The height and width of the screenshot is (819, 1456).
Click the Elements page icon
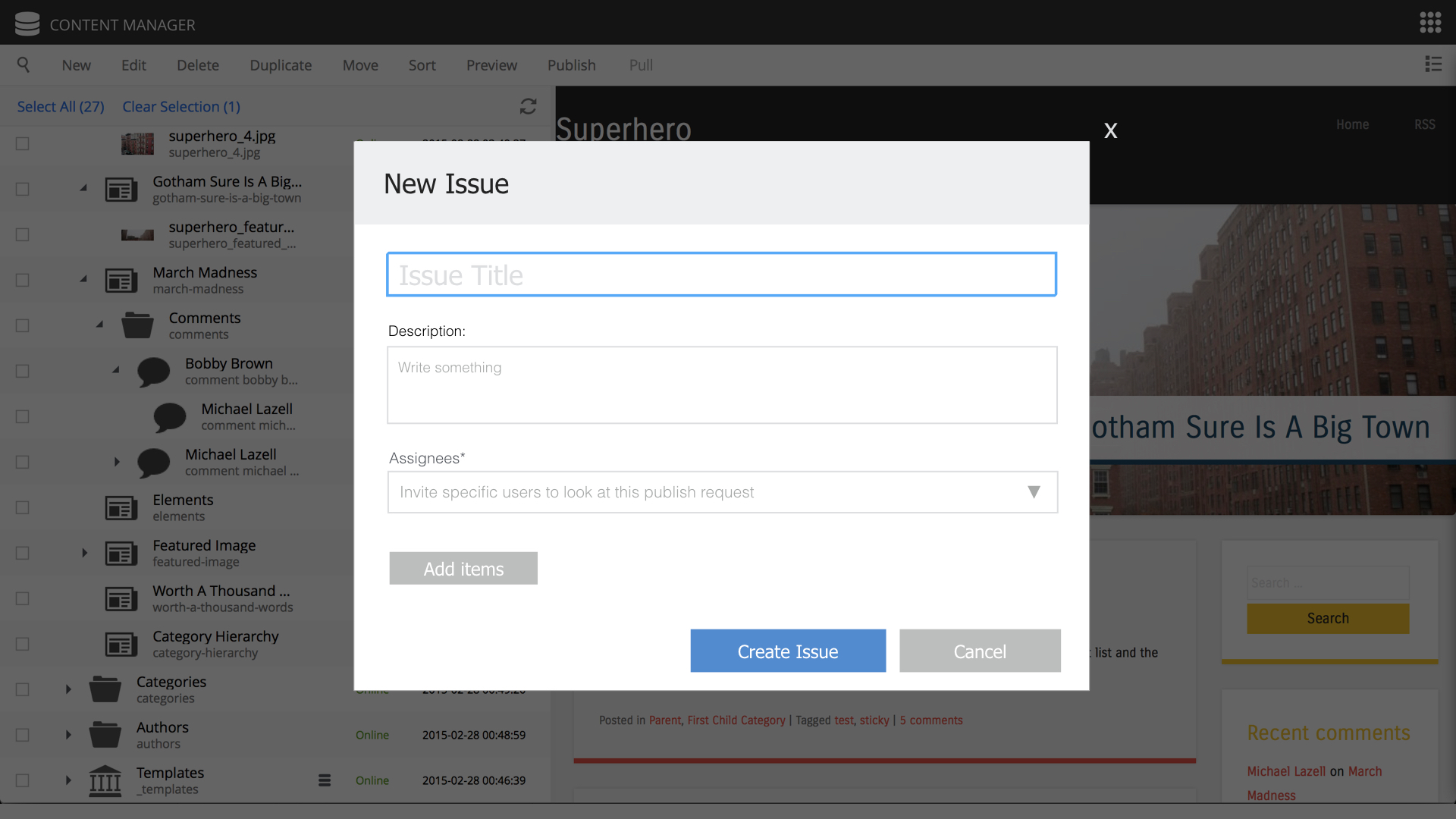[x=121, y=508]
